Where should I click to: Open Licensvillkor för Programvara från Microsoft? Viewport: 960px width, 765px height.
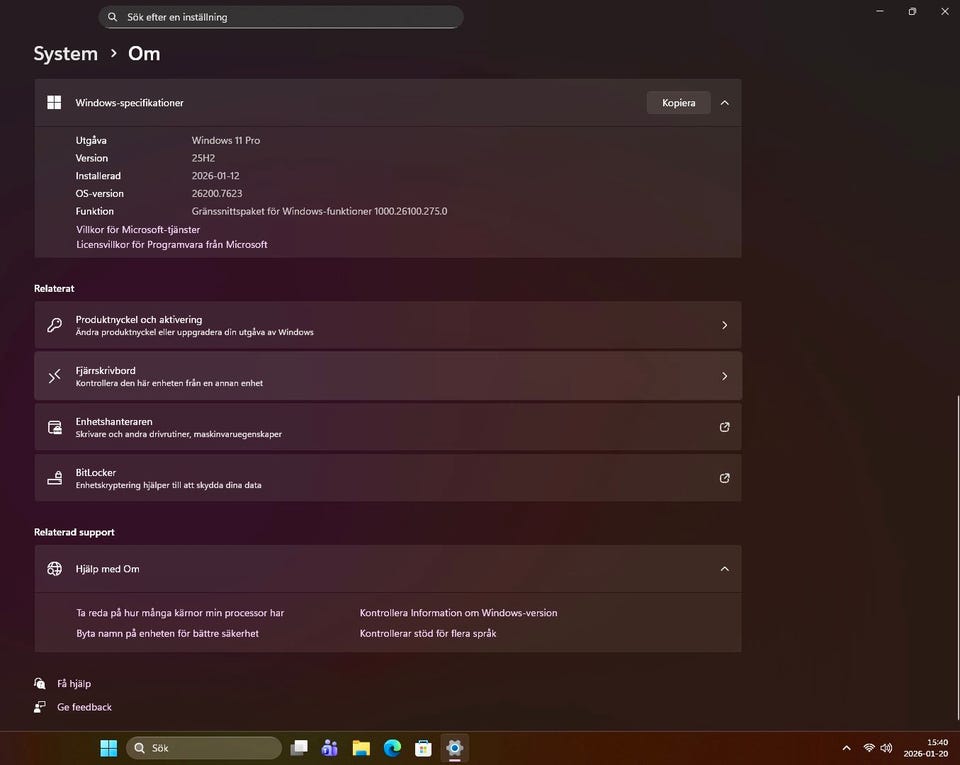click(x=172, y=244)
